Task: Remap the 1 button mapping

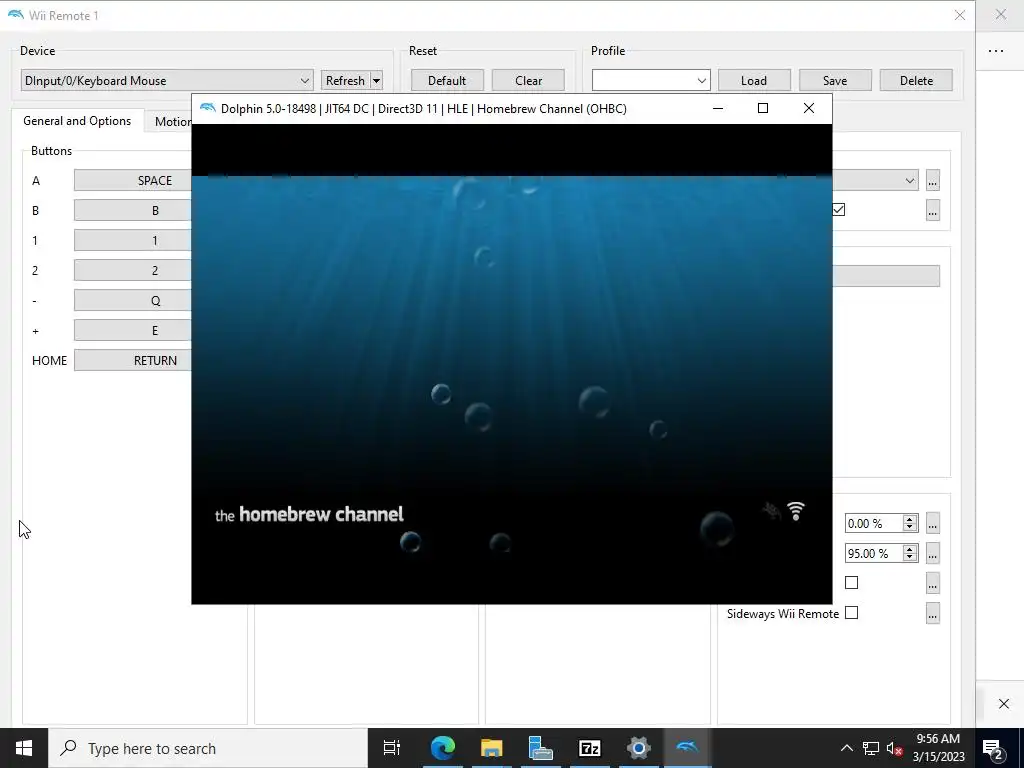Action: point(133,240)
